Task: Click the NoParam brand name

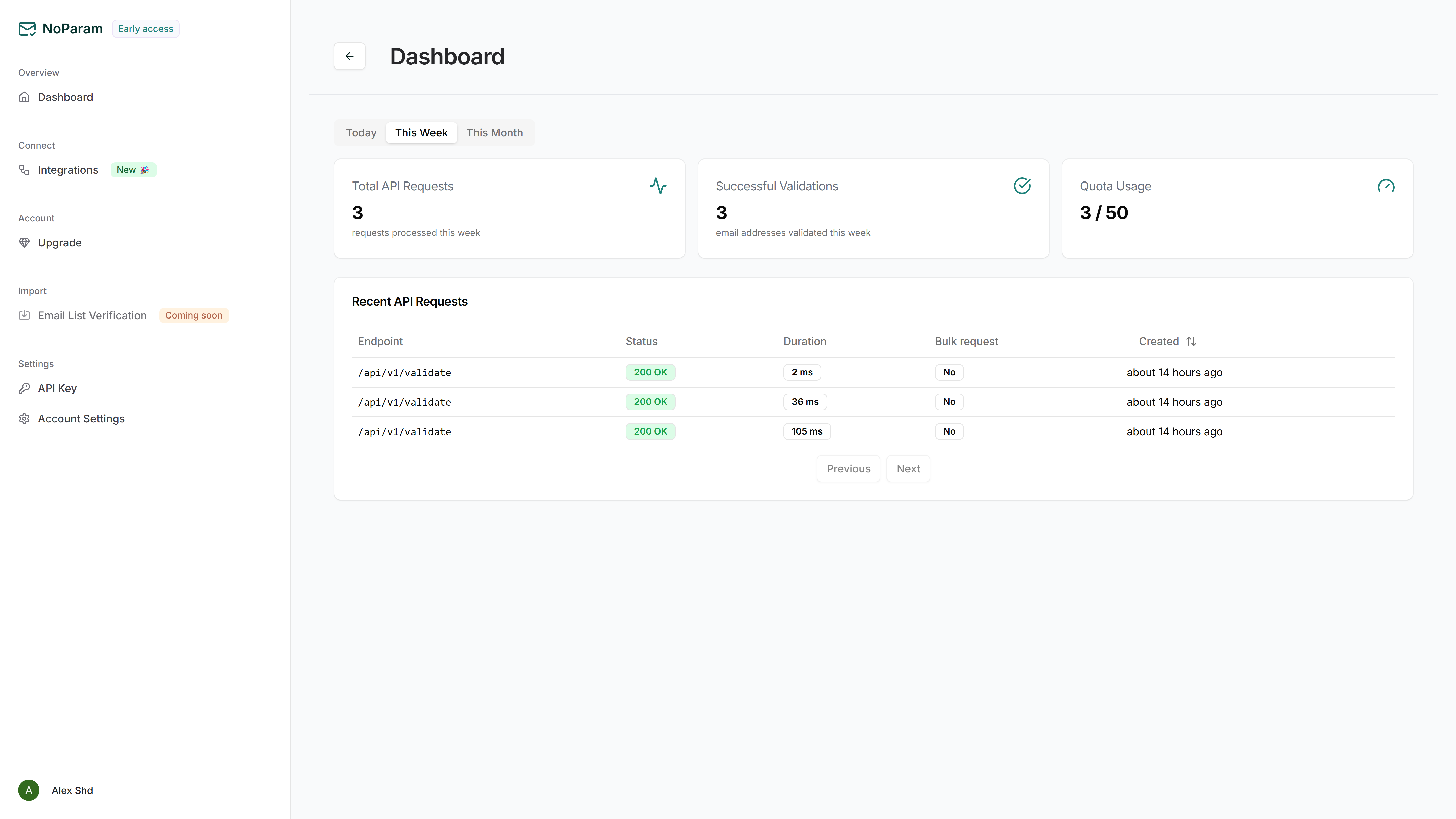Action: click(72, 29)
